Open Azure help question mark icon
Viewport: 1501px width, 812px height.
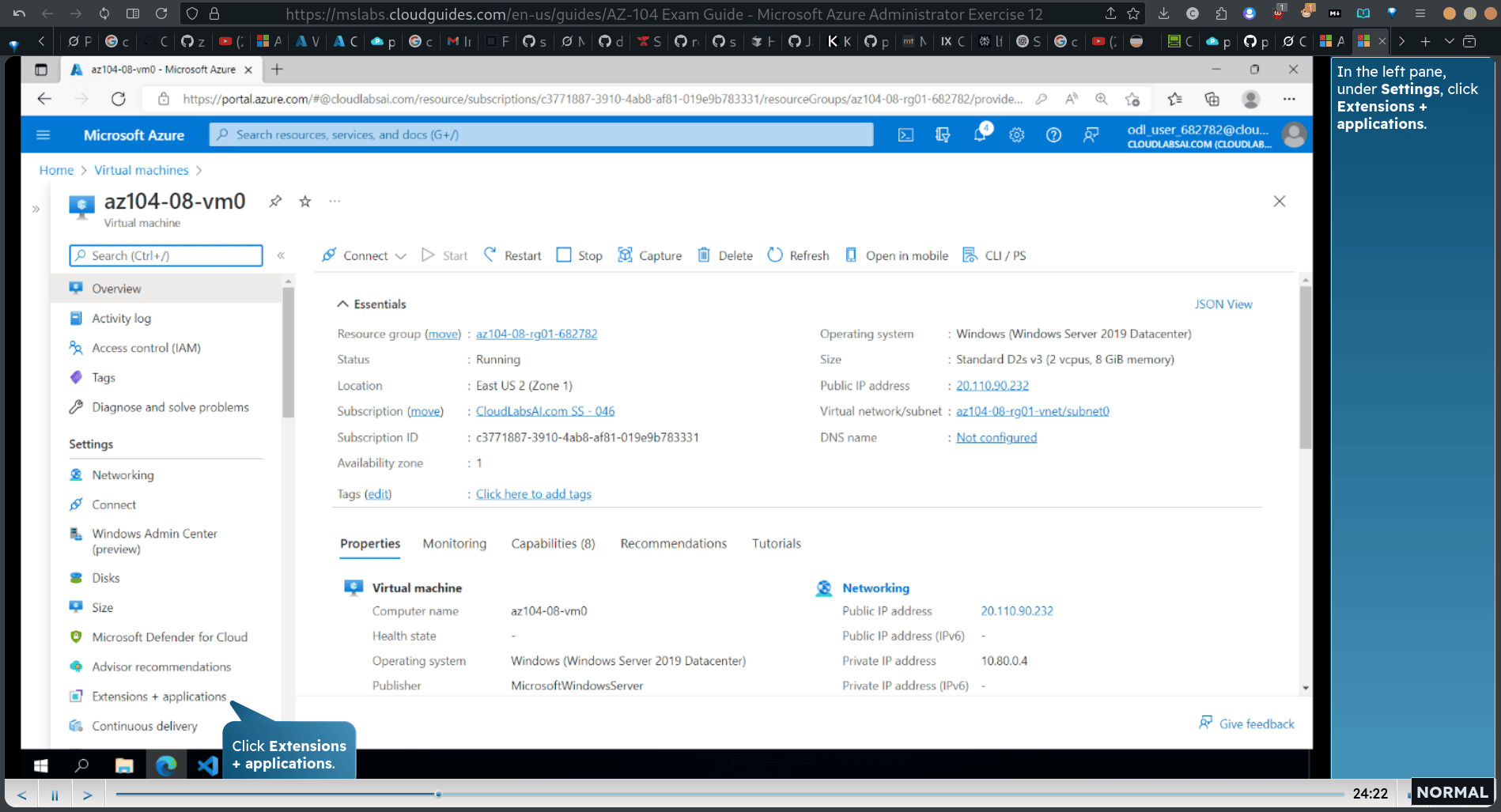click(1053, 135)
